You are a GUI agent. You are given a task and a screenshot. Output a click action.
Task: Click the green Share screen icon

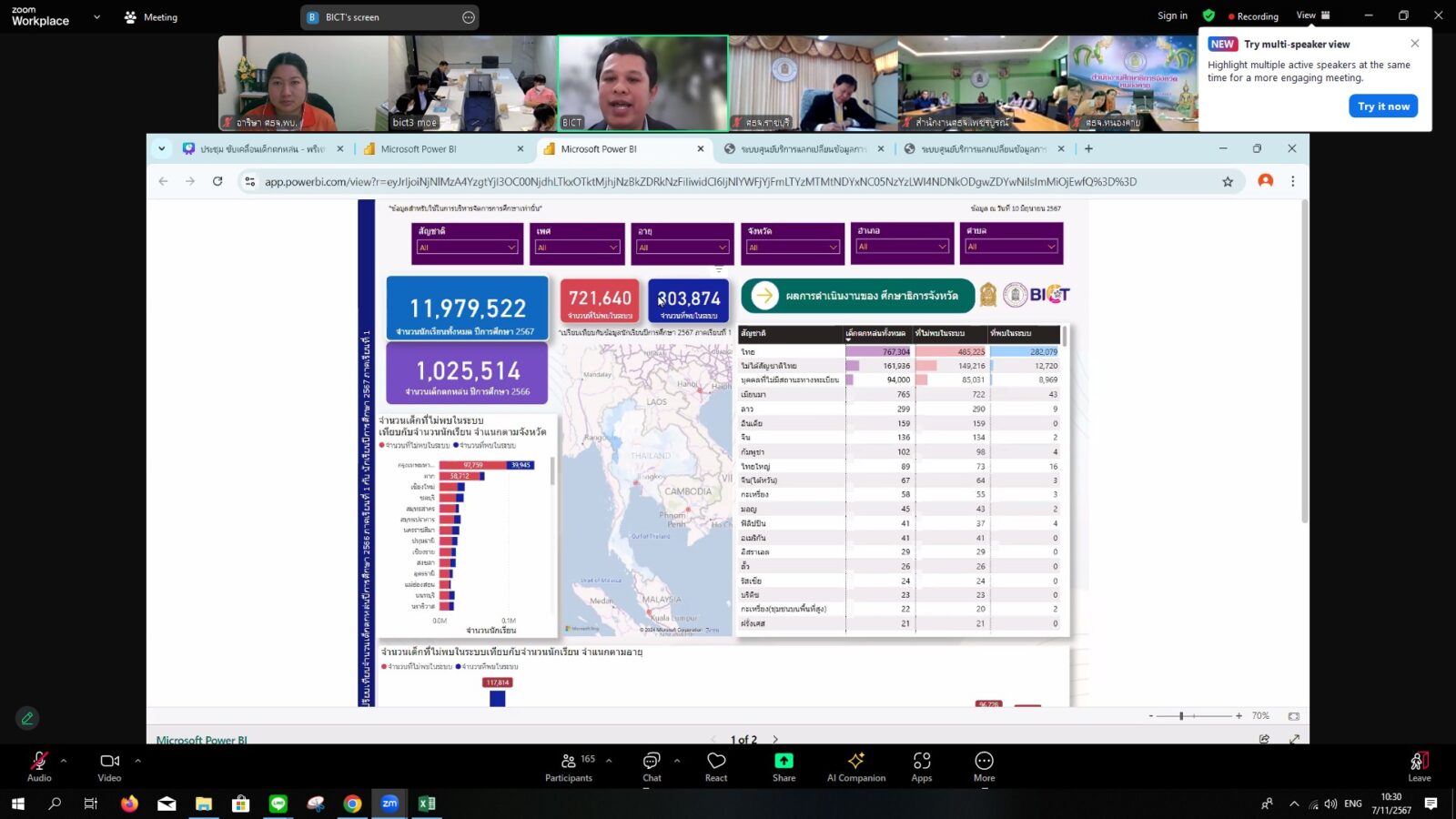click(784, 761)
